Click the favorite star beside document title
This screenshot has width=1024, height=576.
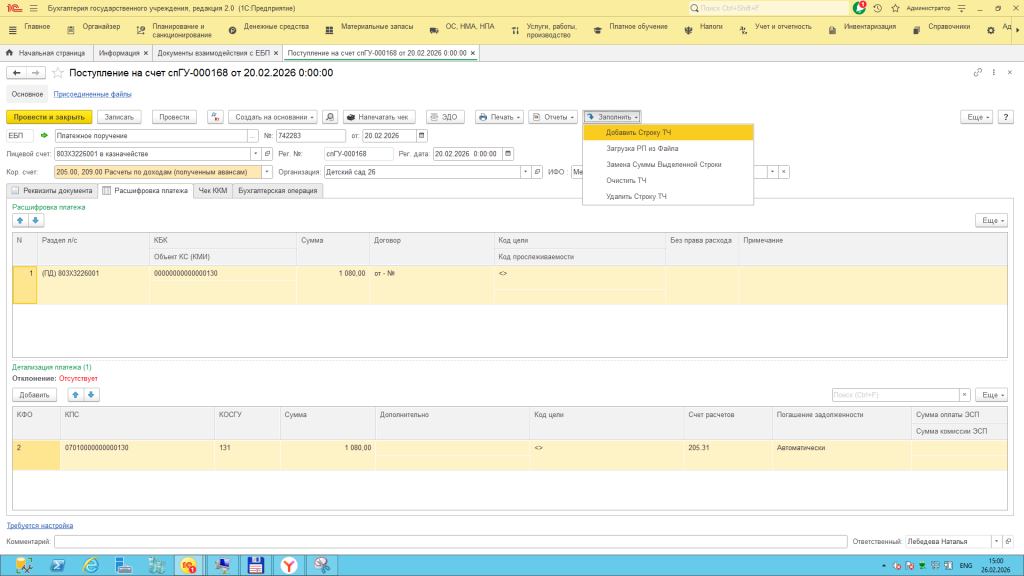58,73
